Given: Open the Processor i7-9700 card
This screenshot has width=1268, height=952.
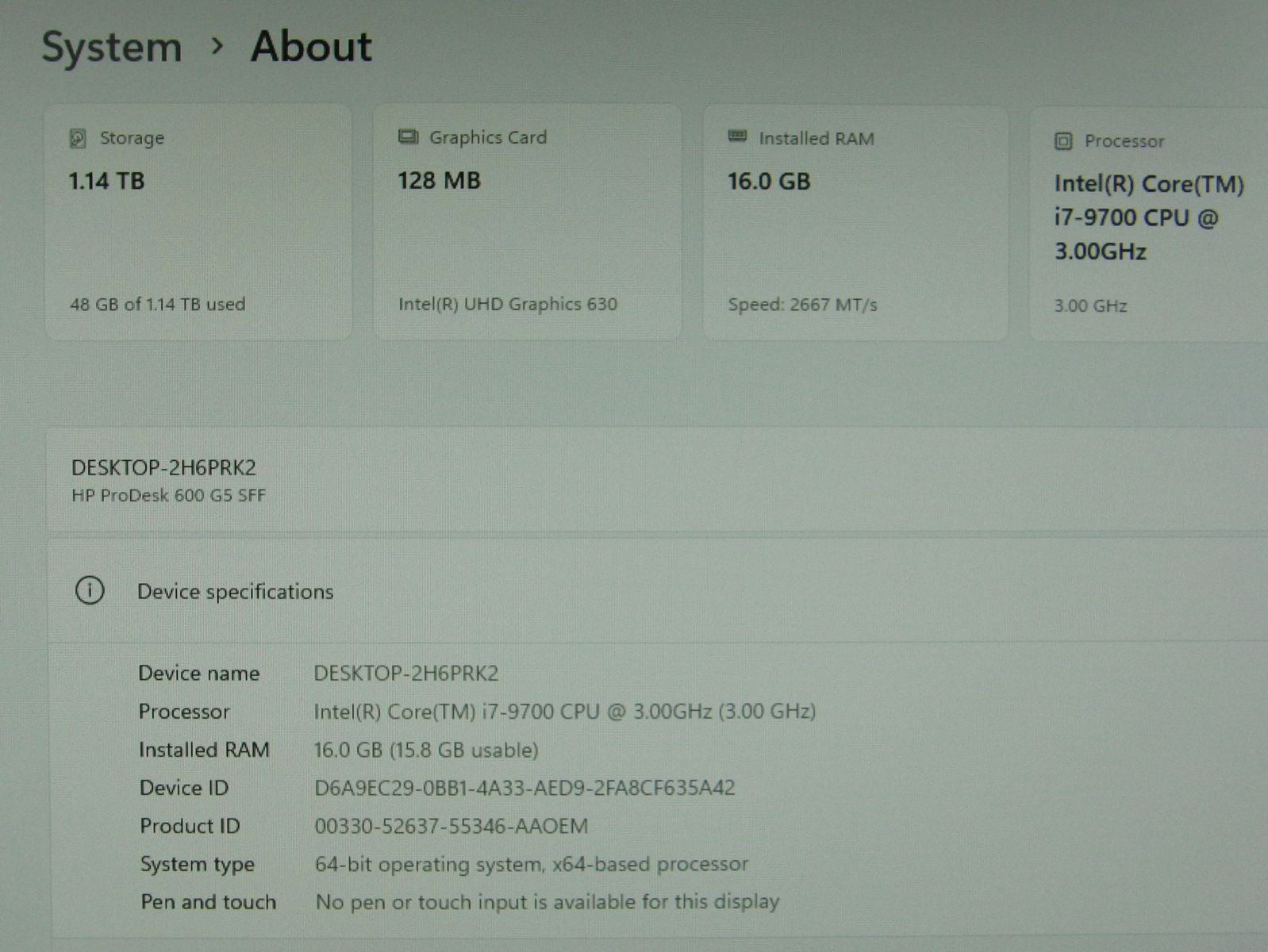Looking at the screenshot, I should [1147, 224].
